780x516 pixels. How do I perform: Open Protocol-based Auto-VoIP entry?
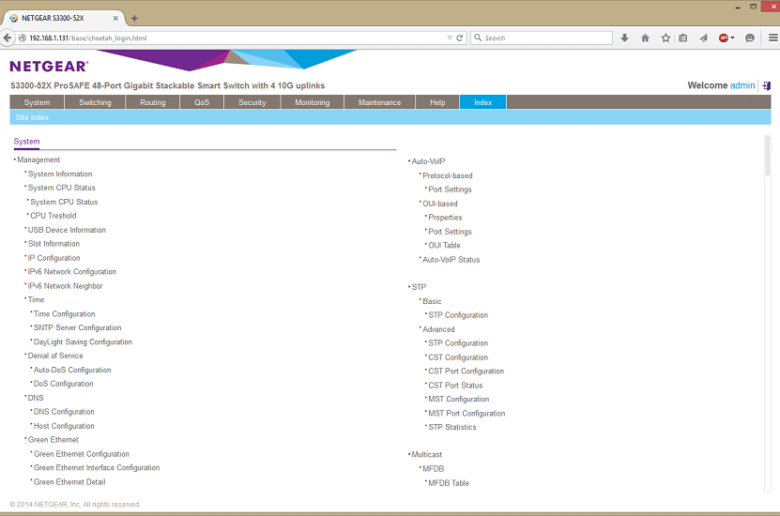pyautogui.click(x=447, y=176)
